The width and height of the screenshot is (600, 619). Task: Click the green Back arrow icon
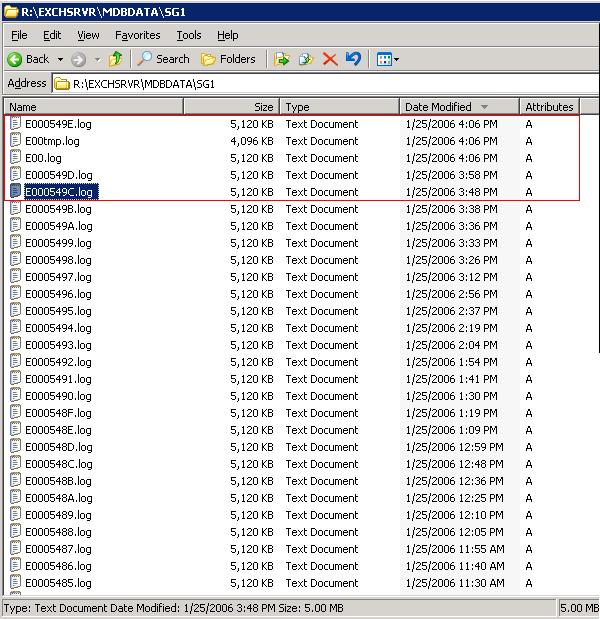(x=15, y=60)
